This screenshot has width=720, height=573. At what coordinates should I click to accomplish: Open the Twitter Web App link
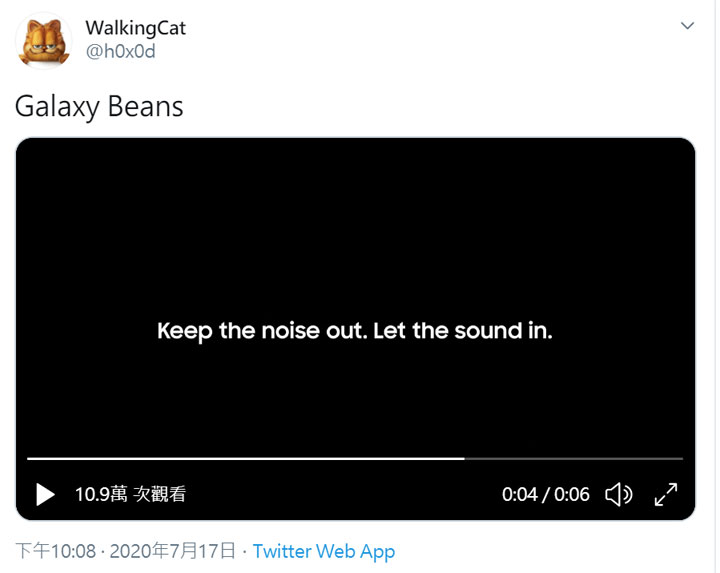[x=323, y=551]
